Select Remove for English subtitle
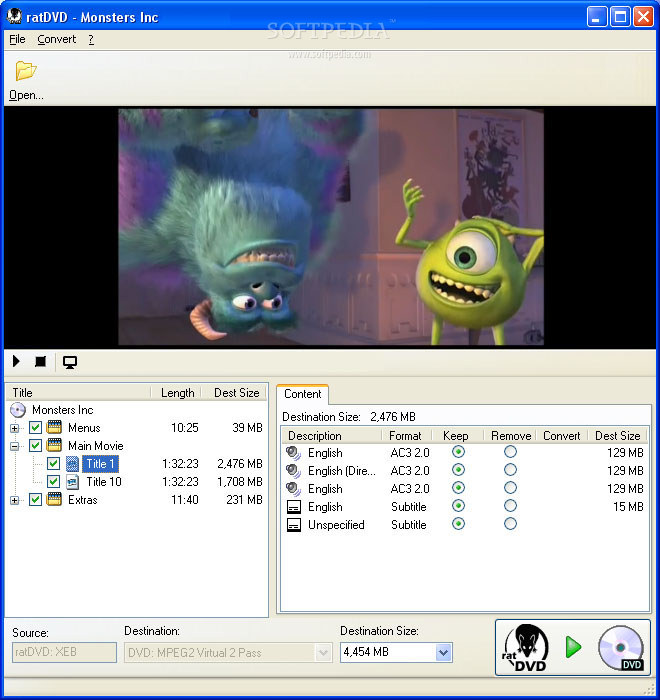Image resolution: width=660 pixels, height=700 pixels. point(510,506)
